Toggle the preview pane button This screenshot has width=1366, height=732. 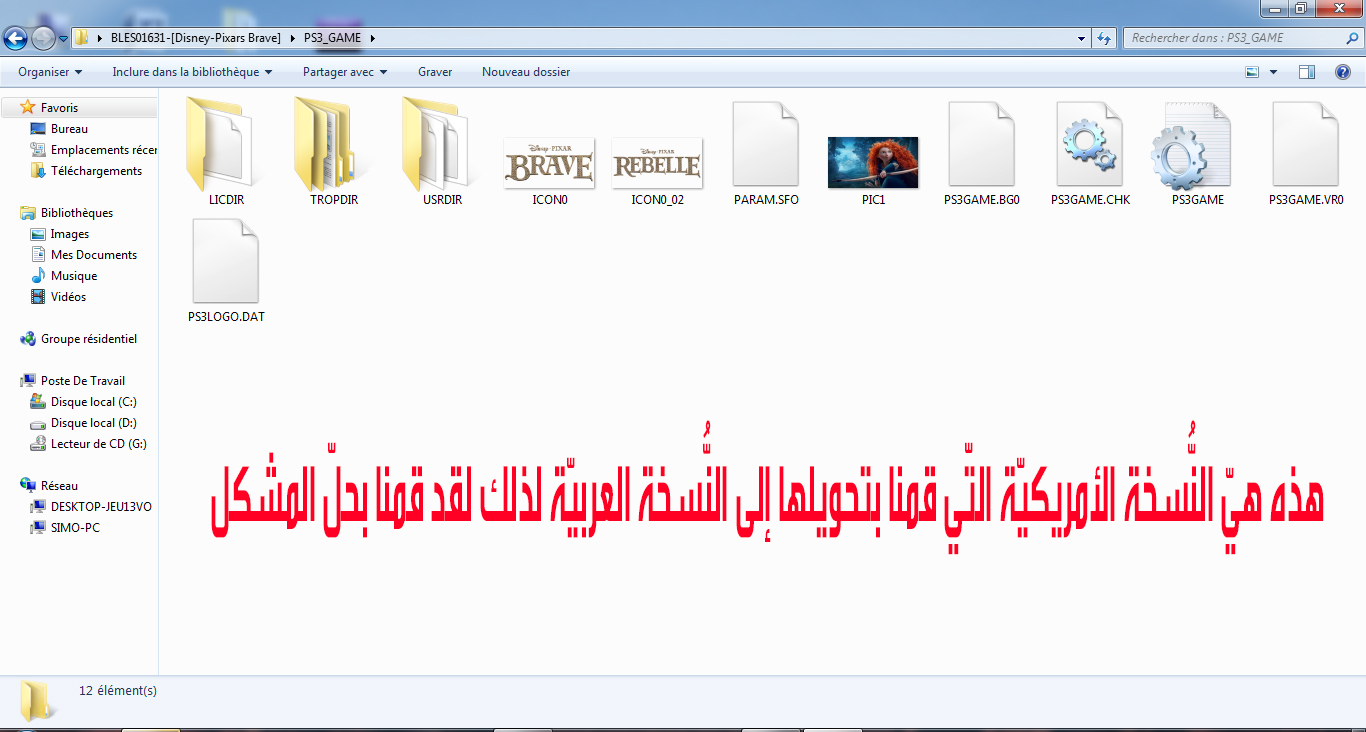[1306, 72]
